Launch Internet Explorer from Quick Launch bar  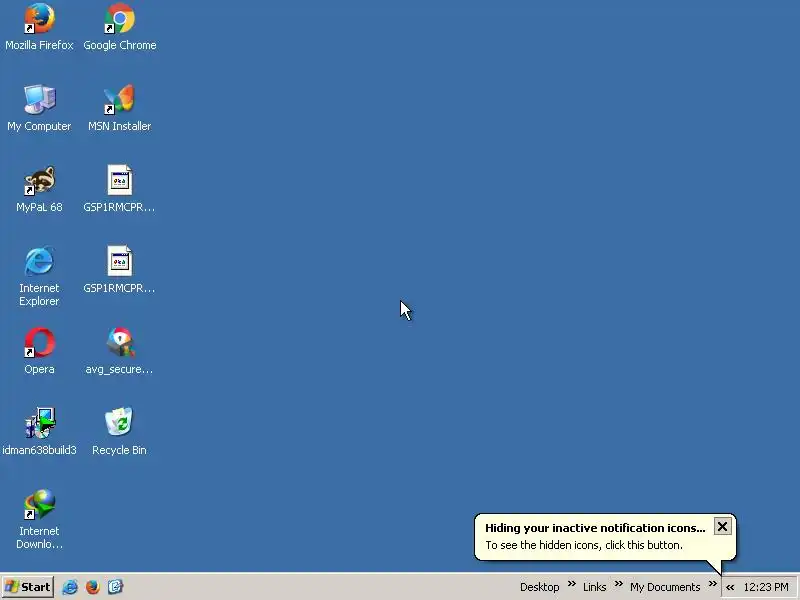(70, 587)
